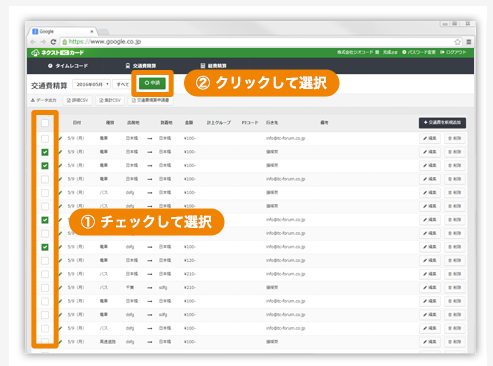Open the 交通費精算 tab

(141, 66)
